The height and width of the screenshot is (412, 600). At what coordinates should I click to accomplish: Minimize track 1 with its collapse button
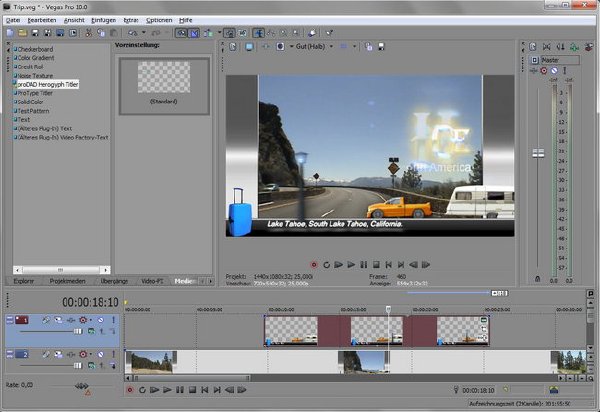(10, 319)
